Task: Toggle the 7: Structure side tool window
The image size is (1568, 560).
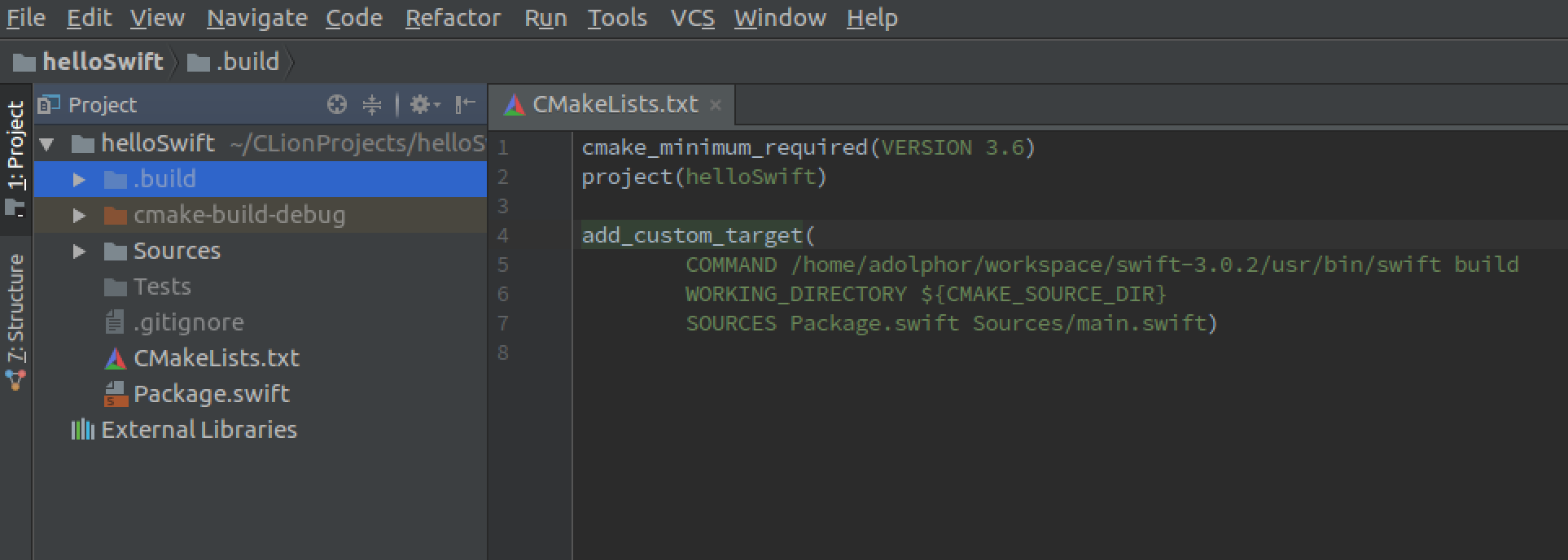Action: [x=15, y=322]
